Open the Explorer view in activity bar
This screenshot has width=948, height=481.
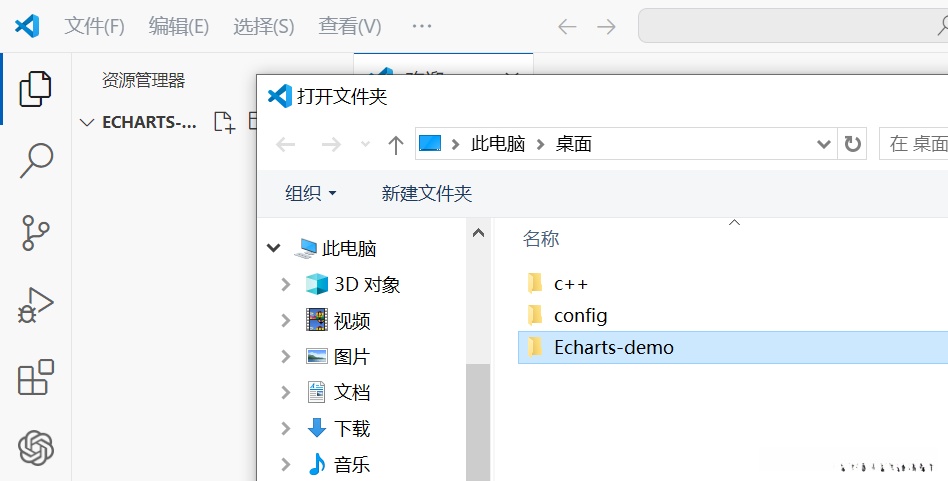[x=35, y=89]
